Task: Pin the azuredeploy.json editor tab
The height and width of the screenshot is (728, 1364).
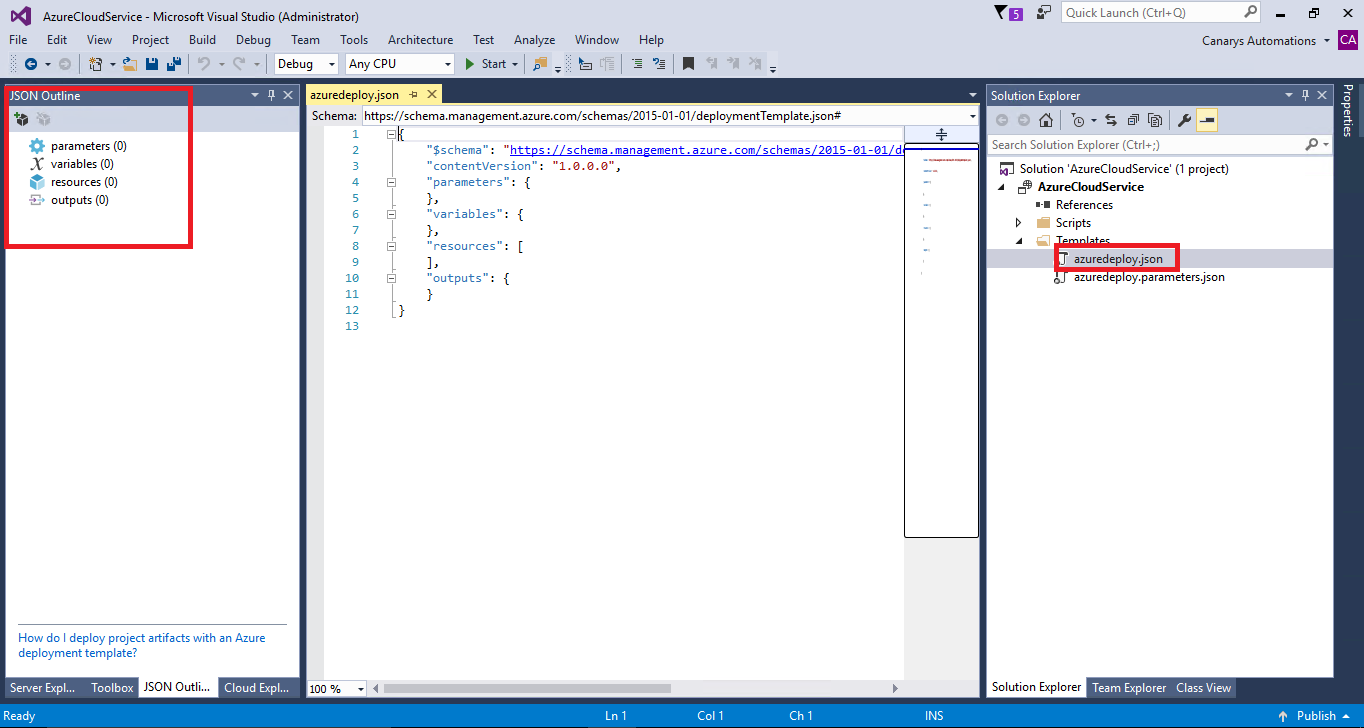Action: (413, 94)
